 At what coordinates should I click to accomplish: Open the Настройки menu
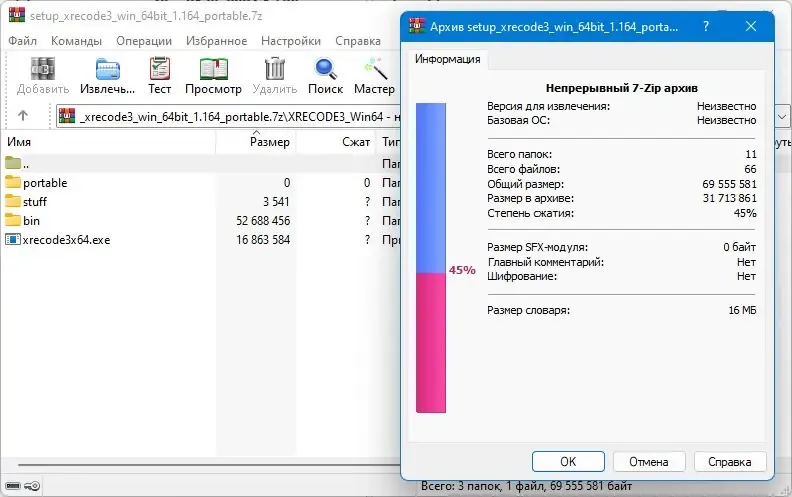[x=290, y=41]
